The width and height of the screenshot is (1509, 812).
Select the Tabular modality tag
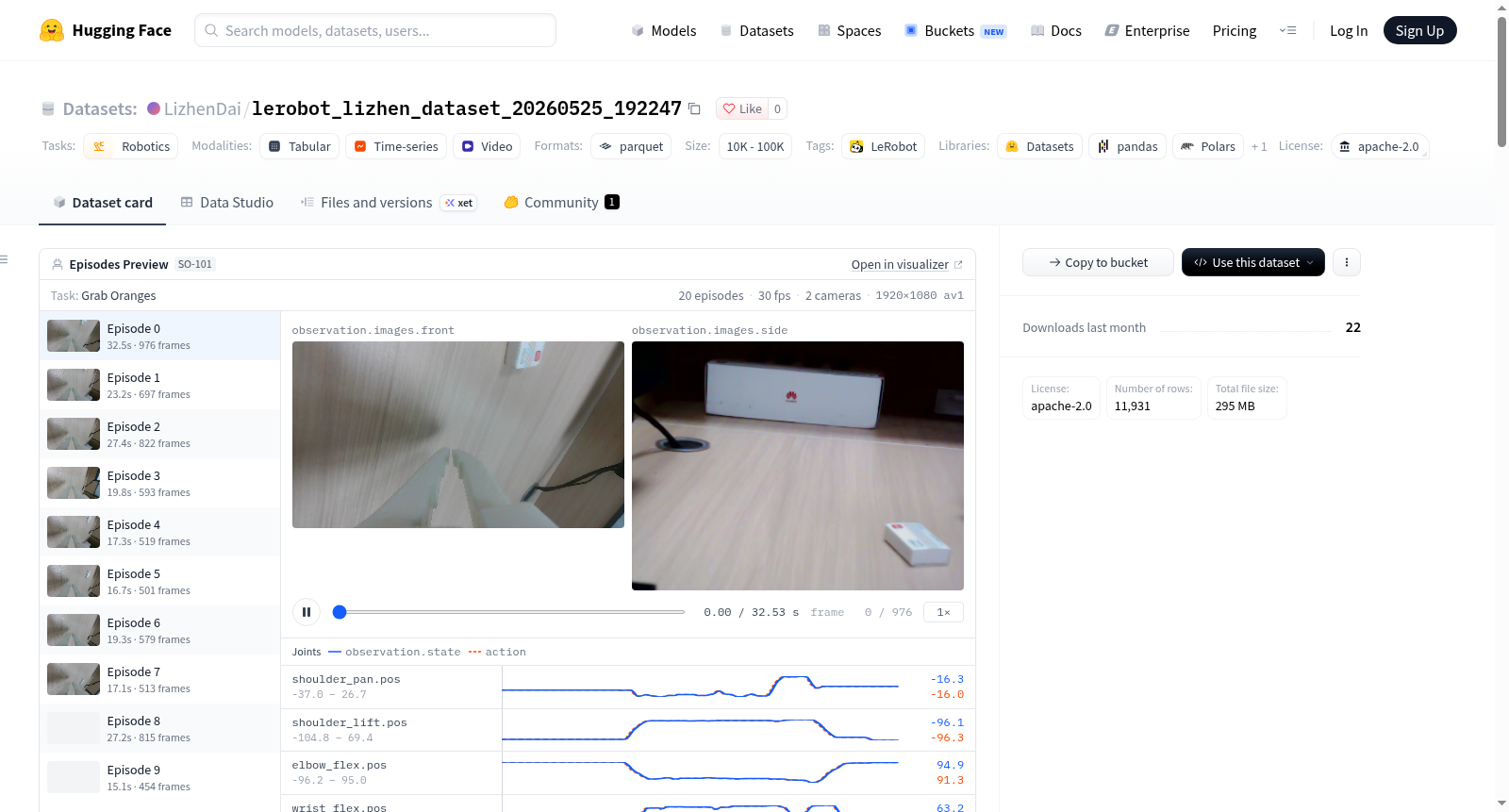pos(300,146)
